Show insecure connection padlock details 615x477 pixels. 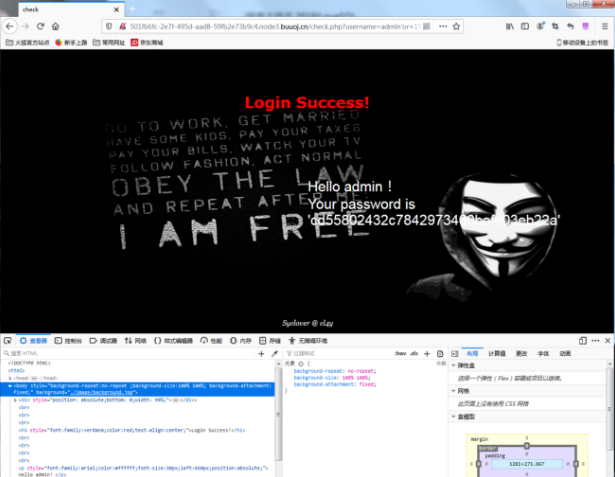pyautogui.click(x=122, y=26)
